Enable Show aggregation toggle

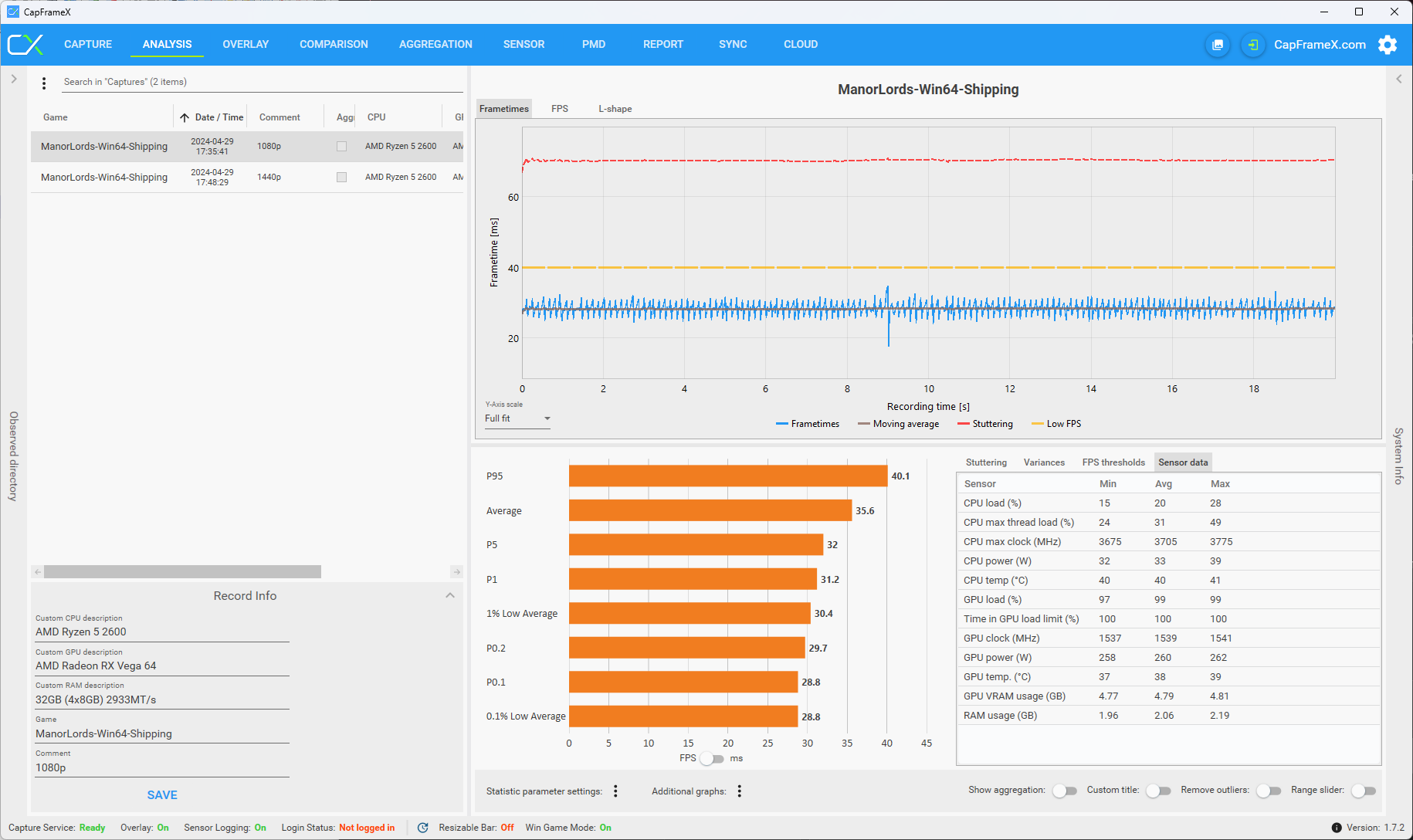pyautogui.click(x=1065, y=791)
